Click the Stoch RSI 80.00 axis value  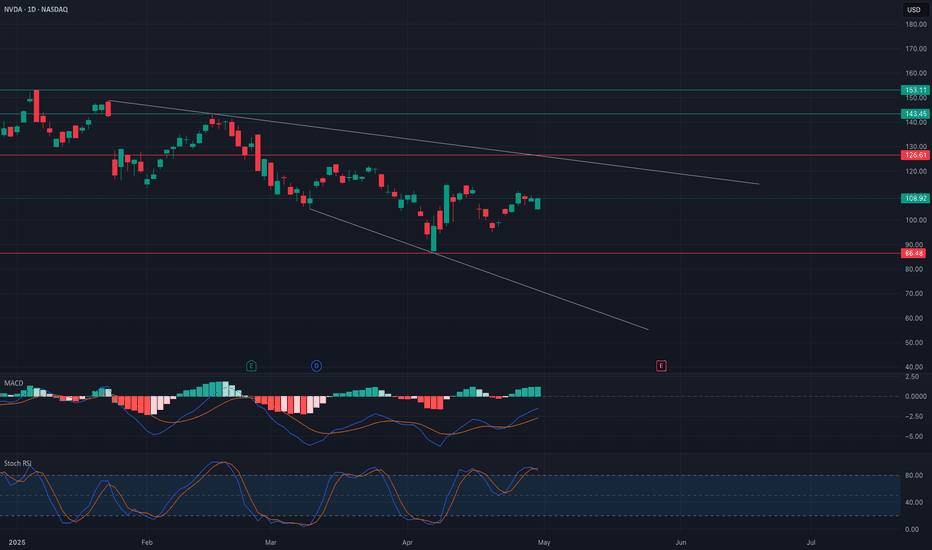pos(914,476)
